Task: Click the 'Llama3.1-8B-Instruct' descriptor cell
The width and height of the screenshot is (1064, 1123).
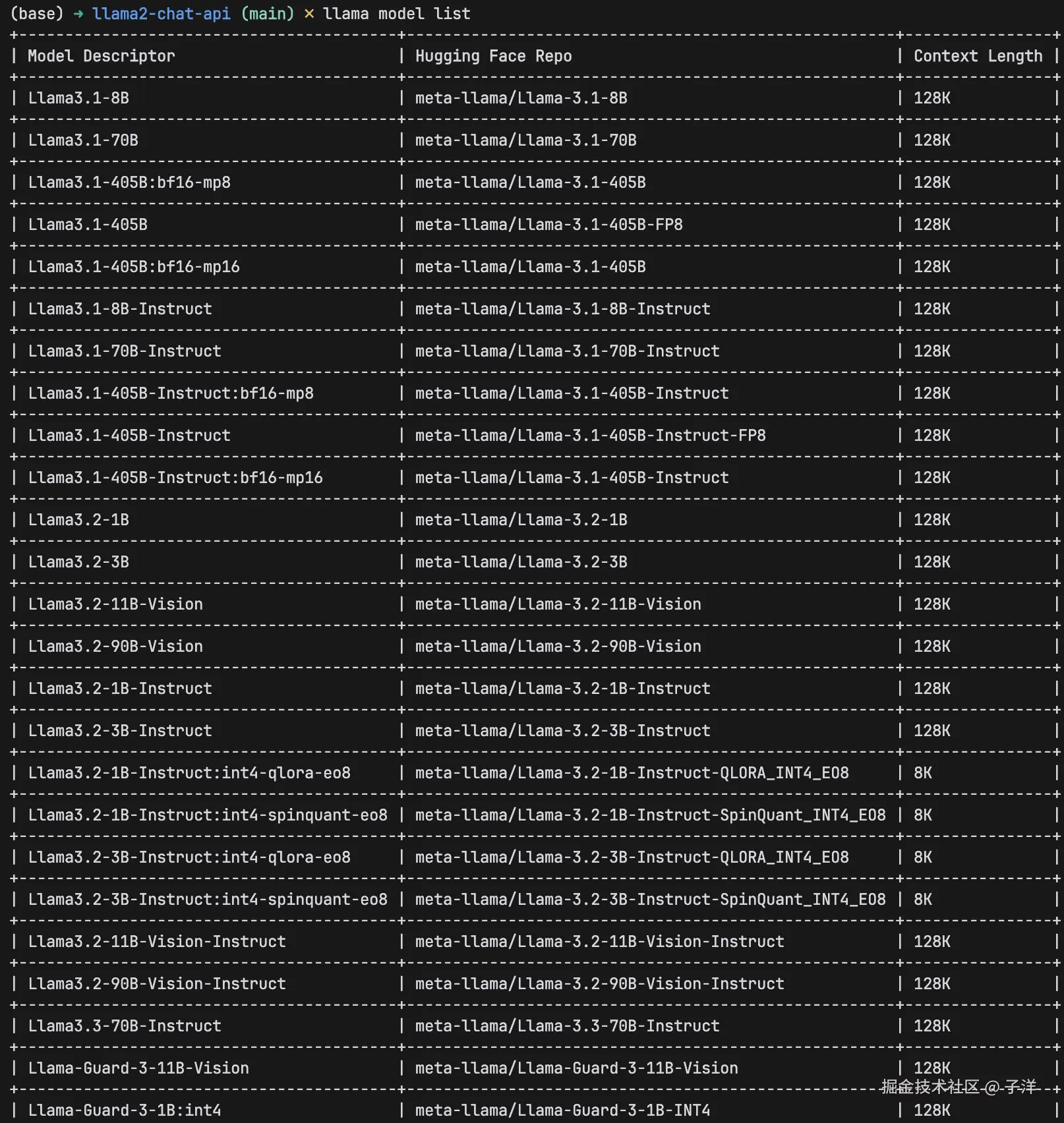Action: pos(120,309)
